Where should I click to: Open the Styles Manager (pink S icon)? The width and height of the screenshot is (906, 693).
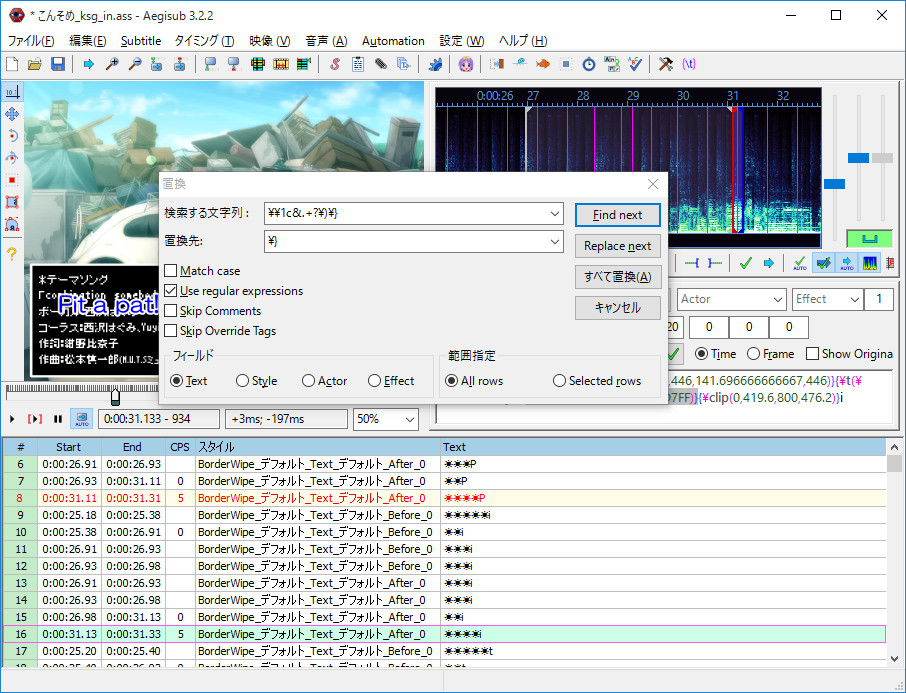pos(335,64)
